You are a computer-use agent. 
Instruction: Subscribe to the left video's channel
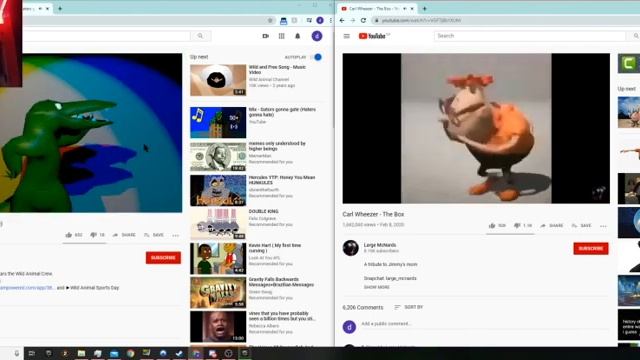[163, 258]
